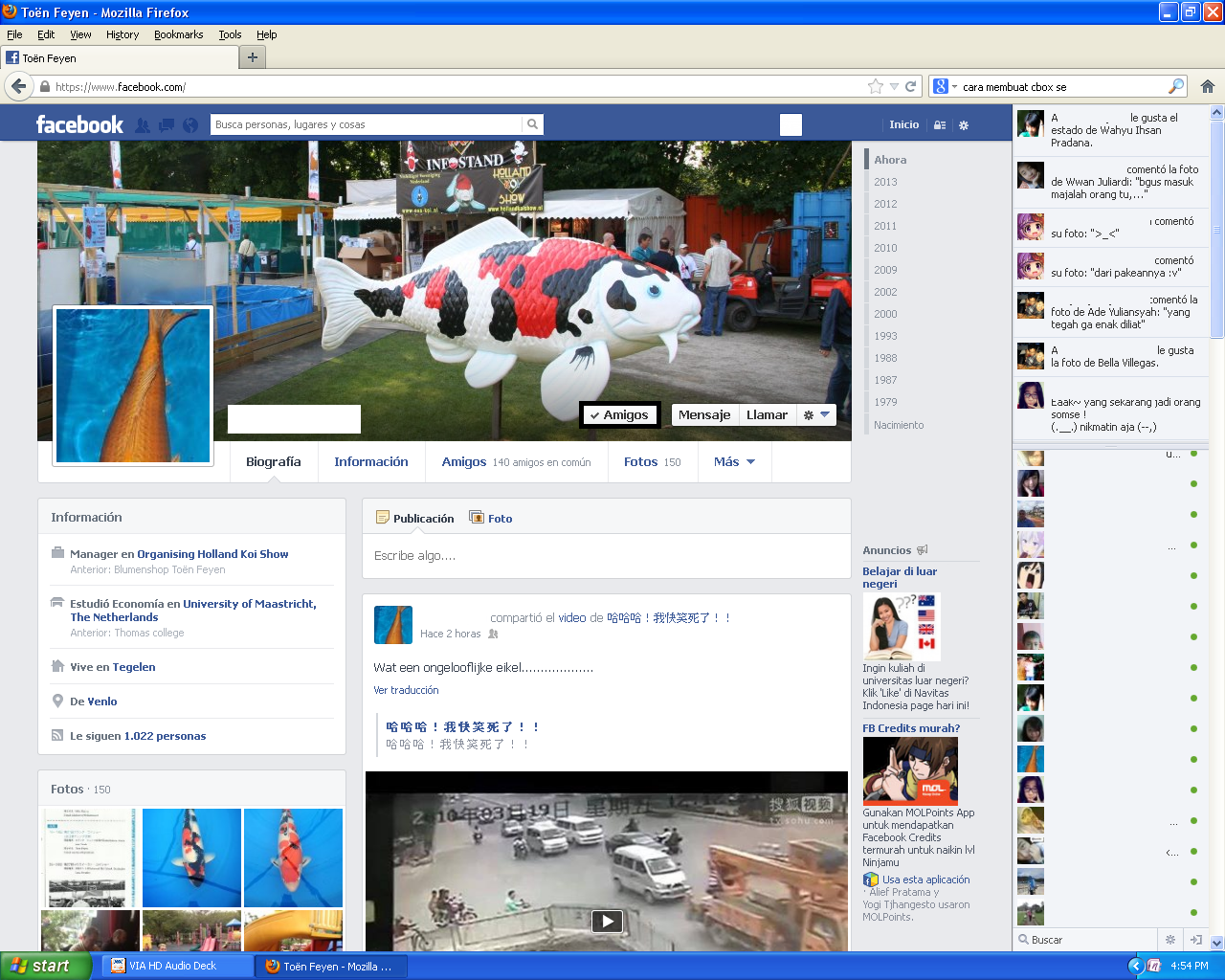Select Foto icon in the composer
This screenshot has width=1225, height=980.
pos(477,518)
